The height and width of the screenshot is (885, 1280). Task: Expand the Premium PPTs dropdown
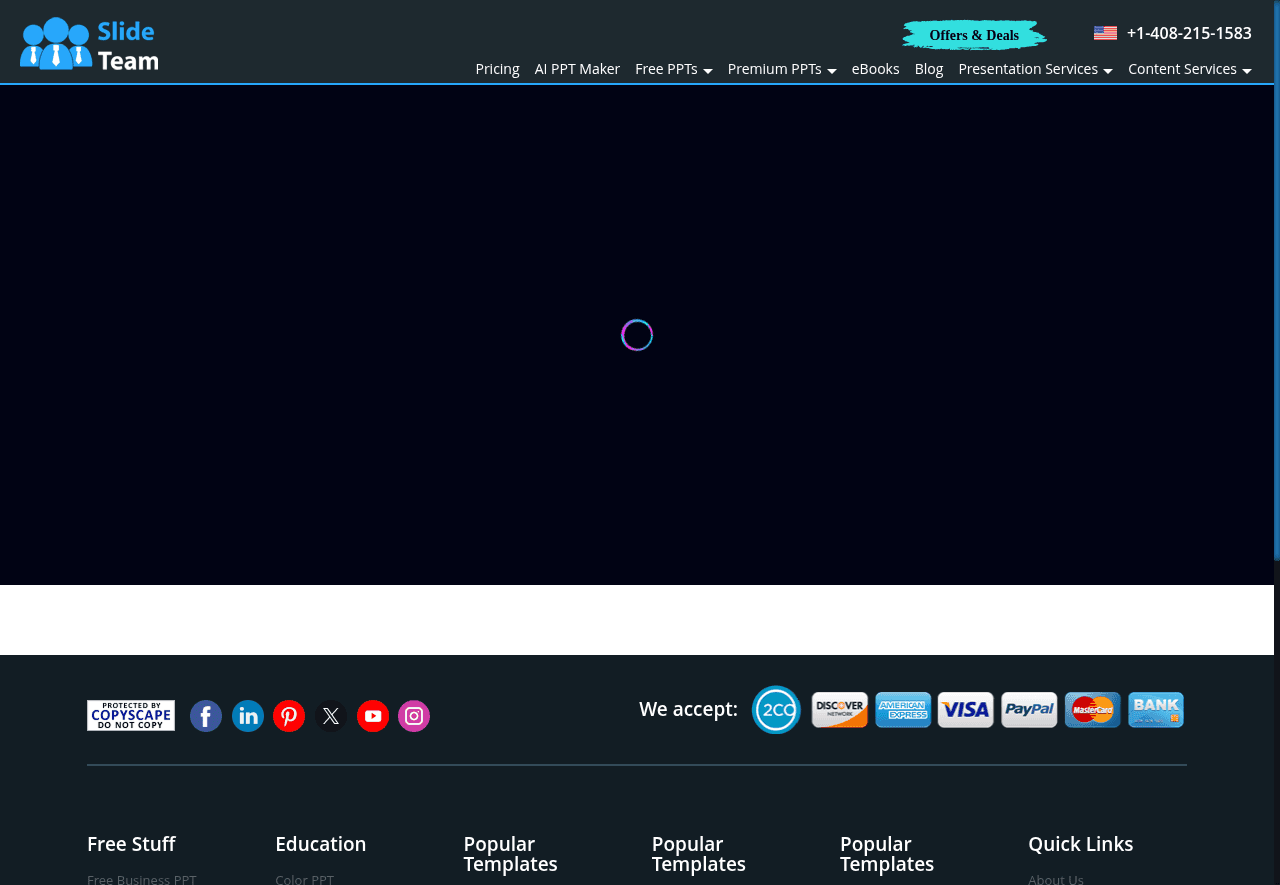781,69
